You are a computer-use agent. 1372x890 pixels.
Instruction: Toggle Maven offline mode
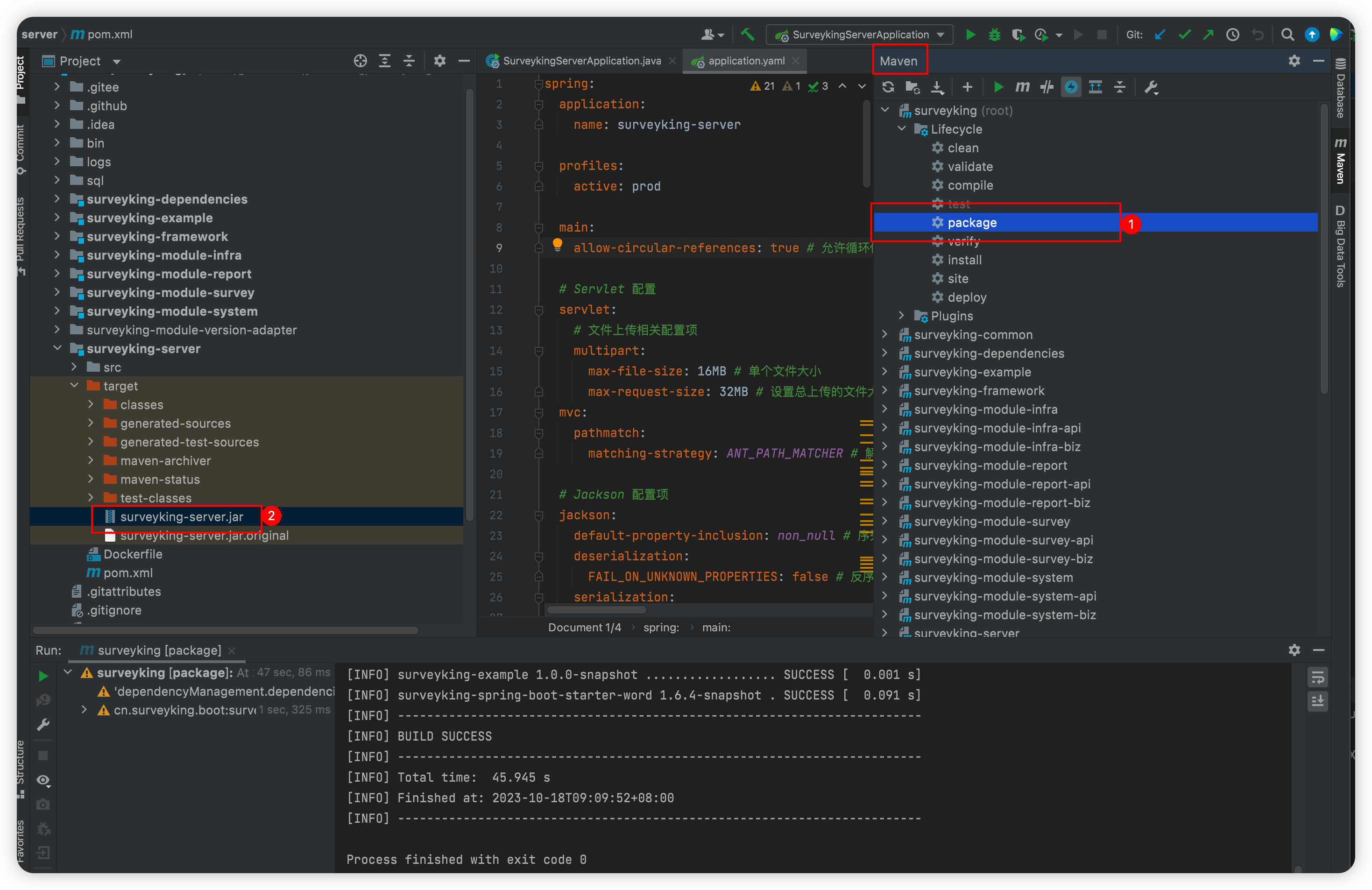[x=1047, y=87]
